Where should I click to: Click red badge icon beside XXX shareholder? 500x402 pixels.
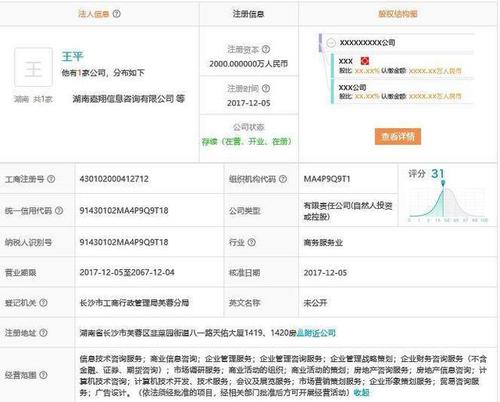click(x=365, y=61)
